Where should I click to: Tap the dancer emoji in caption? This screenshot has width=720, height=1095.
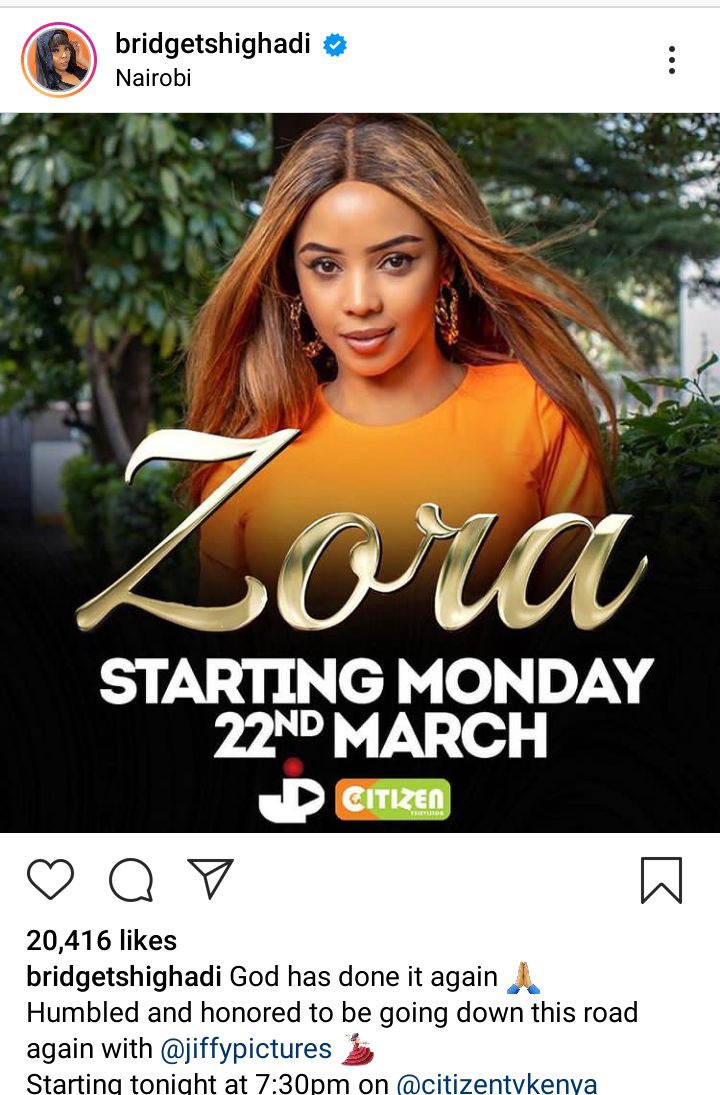(357, 1048)
